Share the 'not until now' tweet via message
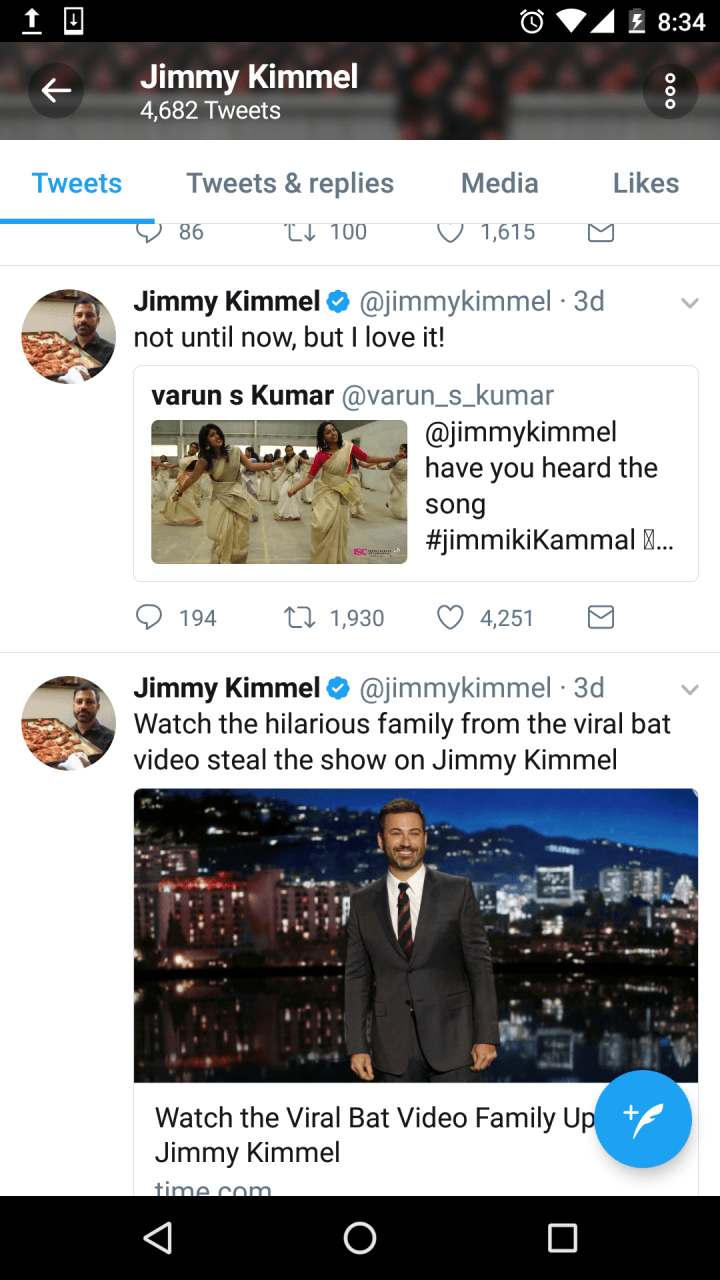Image resolution: width=720 pixels, height=1280 pixels. [x=600, y=618]
